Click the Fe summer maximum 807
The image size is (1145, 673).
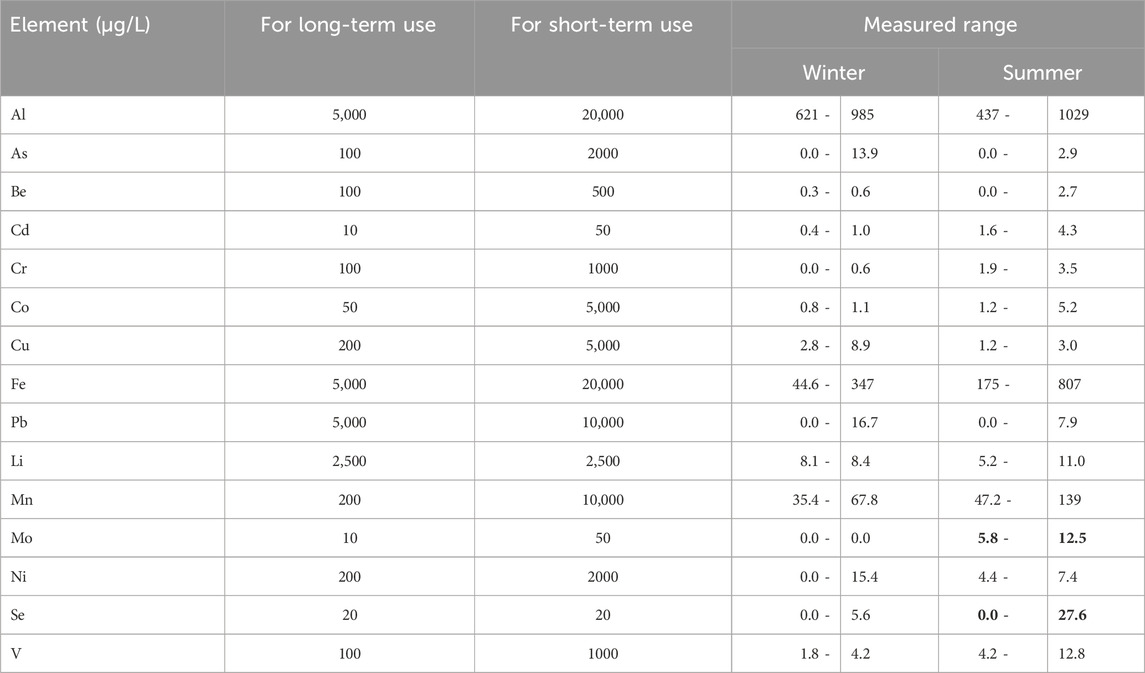(x=1069, y=384)
